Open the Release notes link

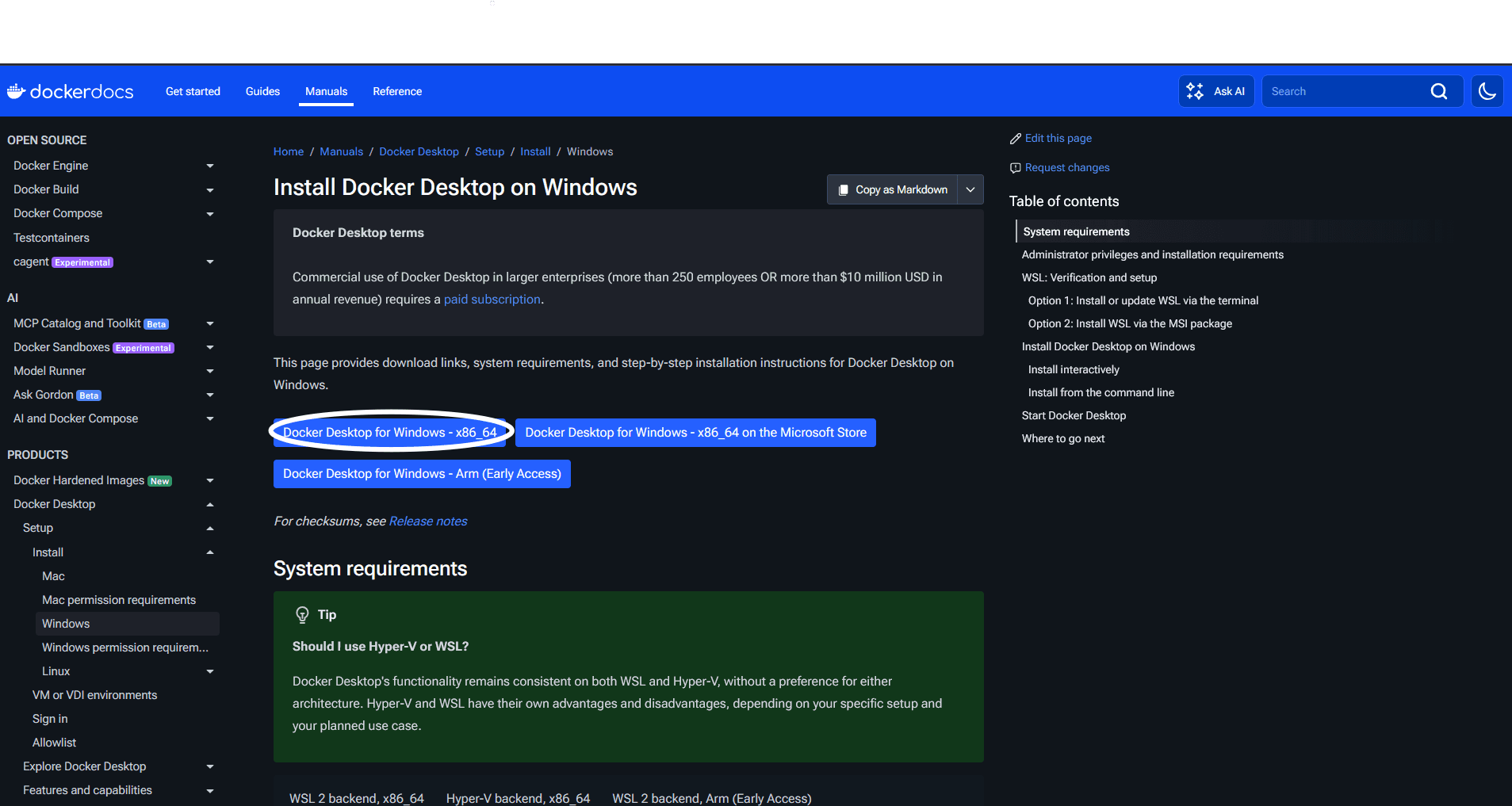pos(428,521)
